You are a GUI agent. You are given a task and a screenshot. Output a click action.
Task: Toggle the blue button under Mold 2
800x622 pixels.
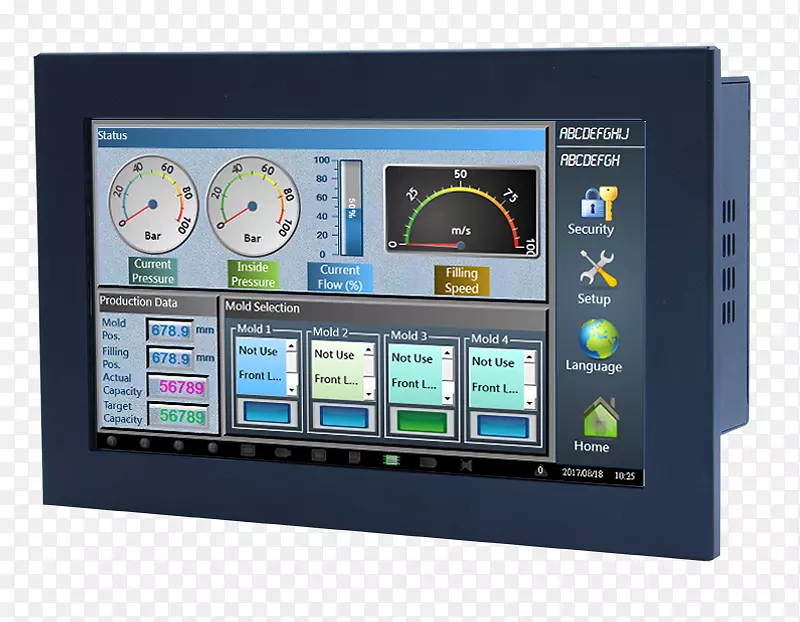(343, 417)
